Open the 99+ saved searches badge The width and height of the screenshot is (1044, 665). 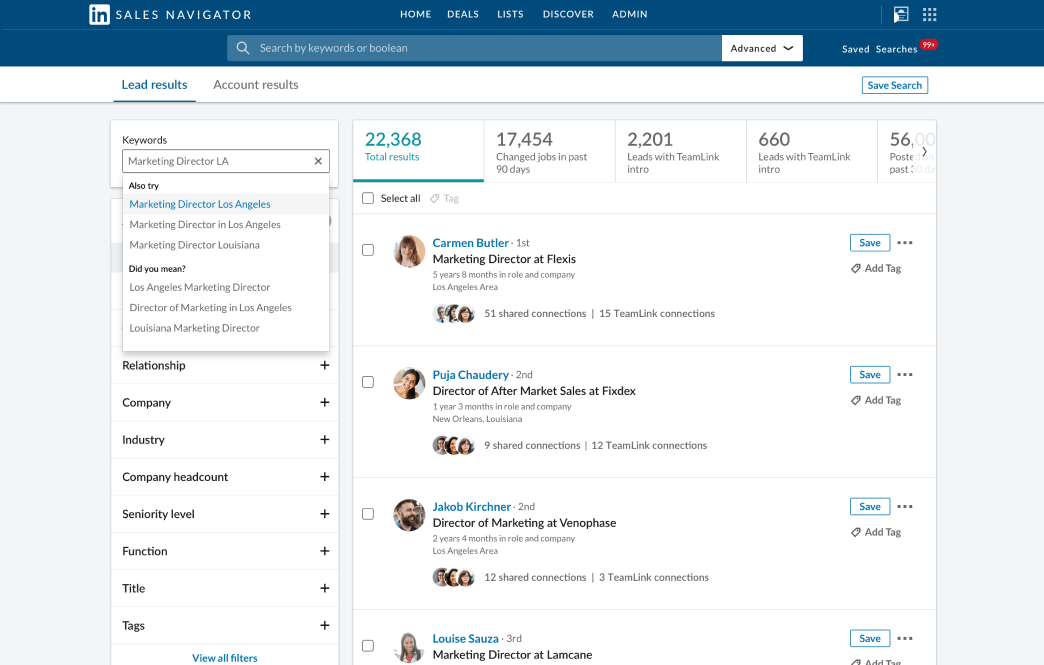tap(929, 45)
